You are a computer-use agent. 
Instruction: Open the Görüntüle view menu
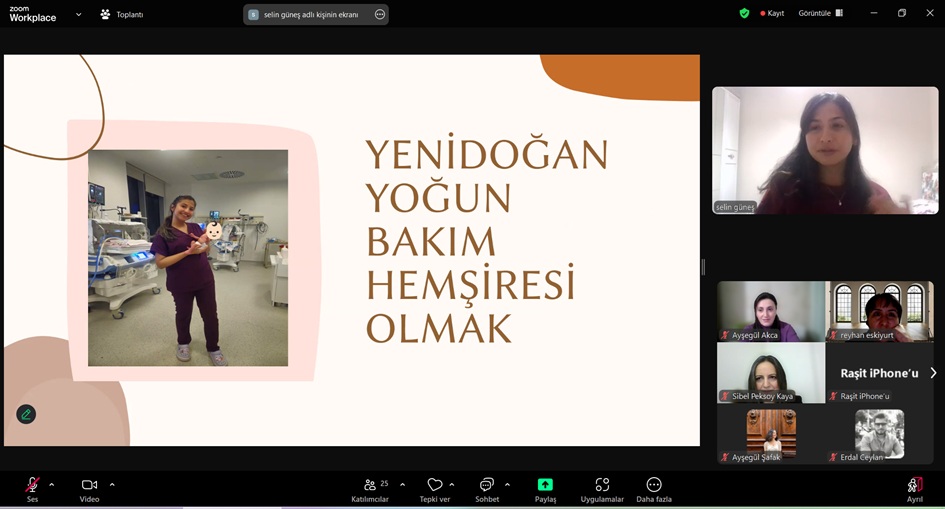click(x=820, y=13)
